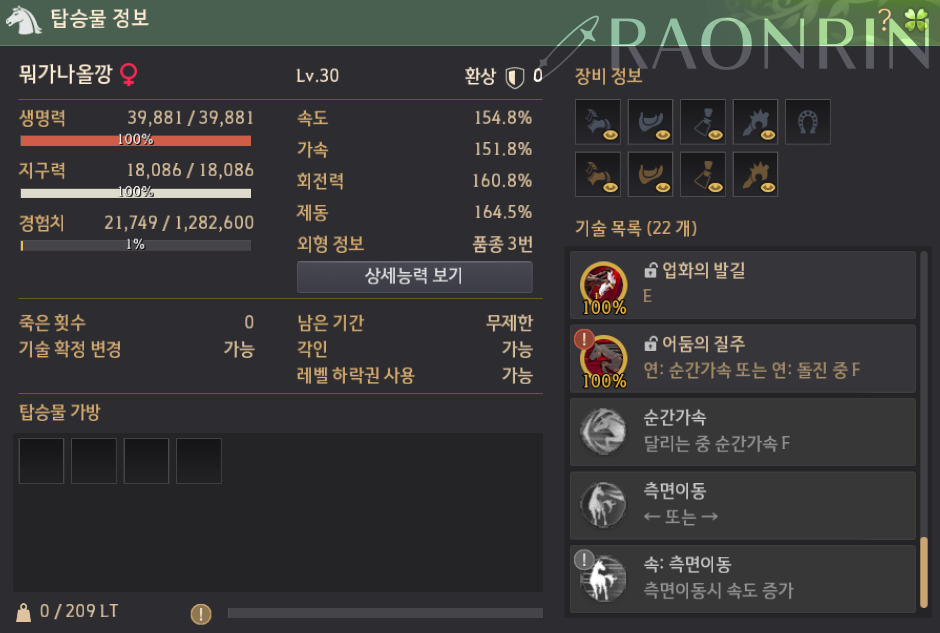This screenshot has height=633, width=940.
Task: Toggle lock on 업화의 발길 skill
Action: 650,270
